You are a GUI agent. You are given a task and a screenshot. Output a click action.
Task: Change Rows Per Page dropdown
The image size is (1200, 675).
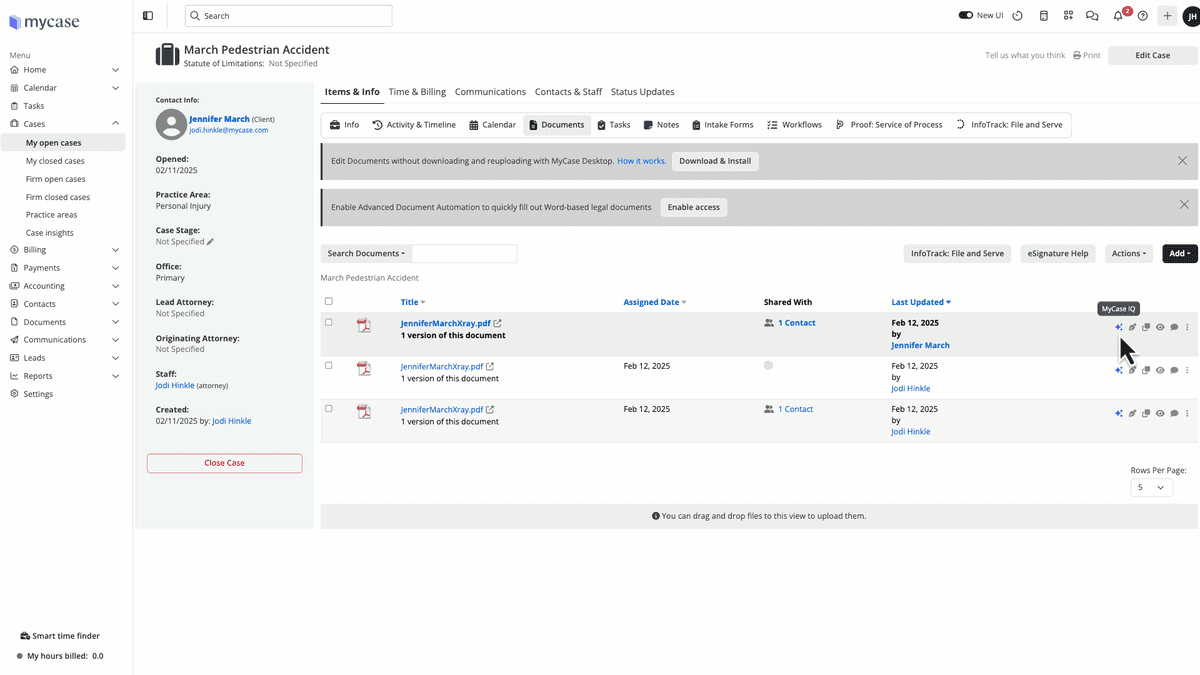click(x=1151, y=487)
